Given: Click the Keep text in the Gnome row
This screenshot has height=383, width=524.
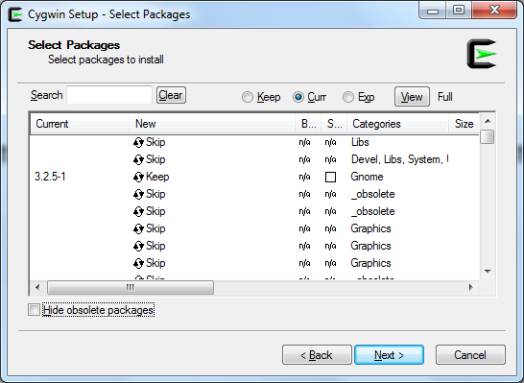Looking at the screenshot, I should (x=157, y=177).
